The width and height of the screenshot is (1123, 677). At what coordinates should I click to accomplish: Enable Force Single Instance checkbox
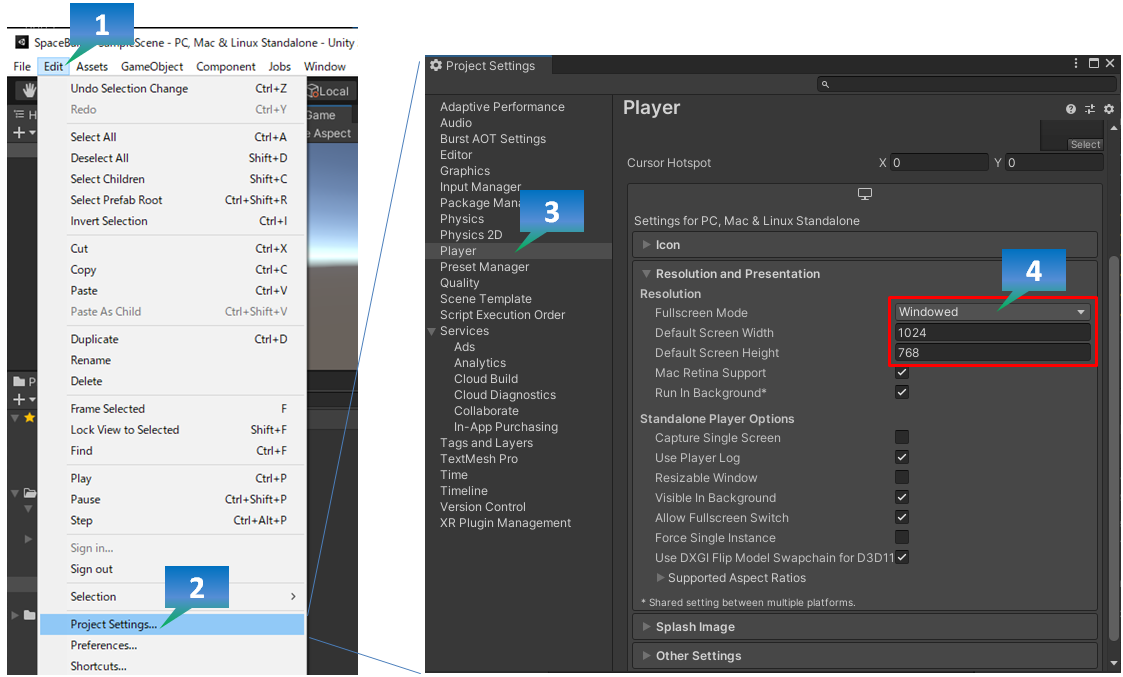pos(902,537)
